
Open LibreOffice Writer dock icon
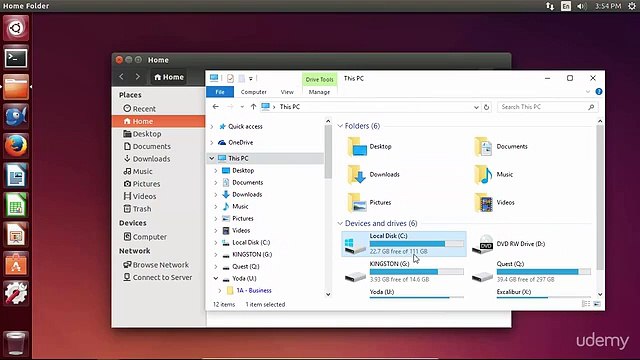coord(16,175)
